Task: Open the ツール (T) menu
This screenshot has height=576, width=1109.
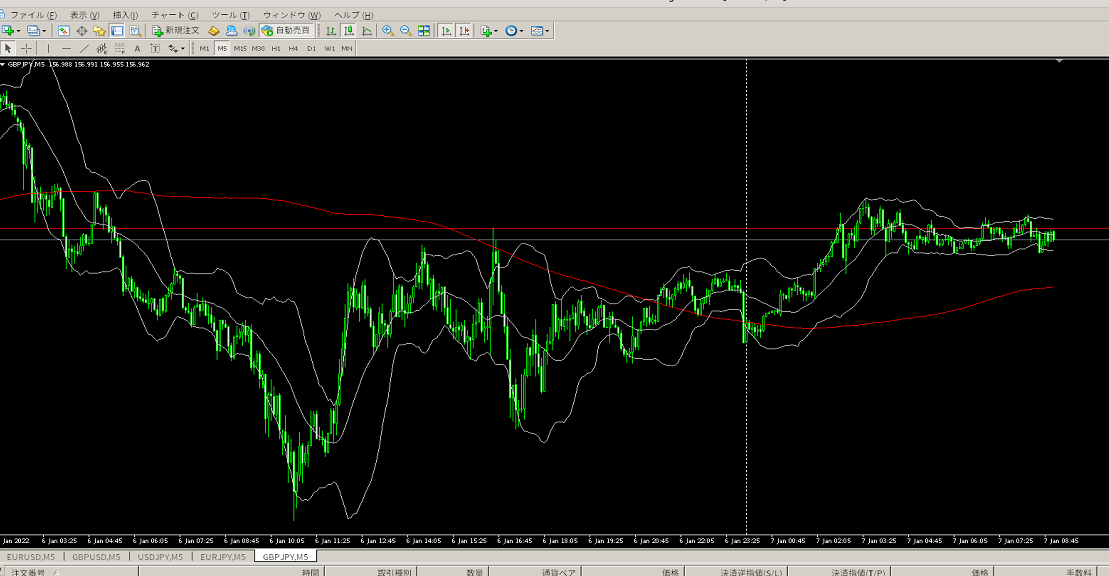Action: tap(231, 15)
